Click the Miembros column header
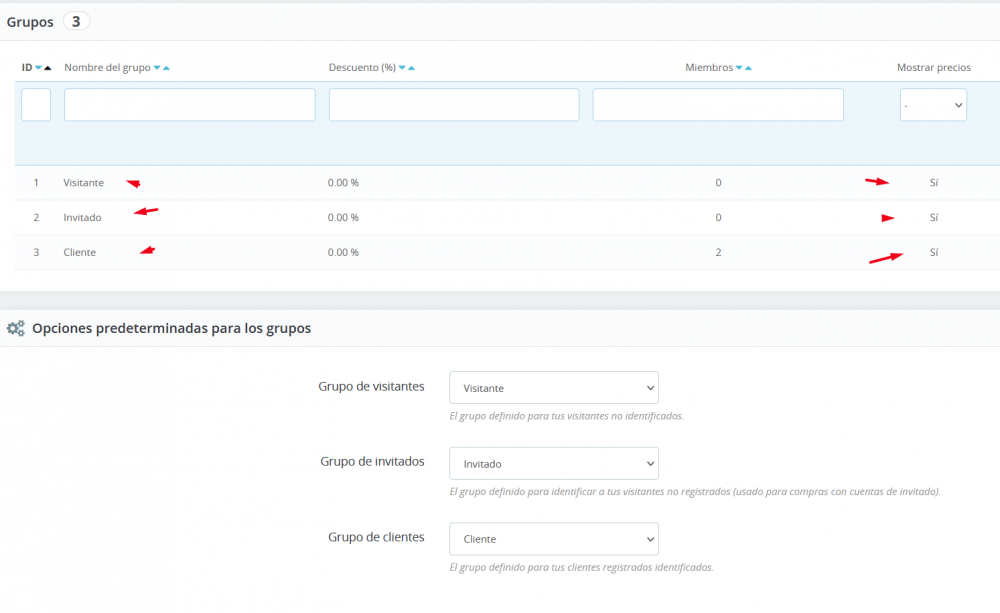 (x=709, y=68)
